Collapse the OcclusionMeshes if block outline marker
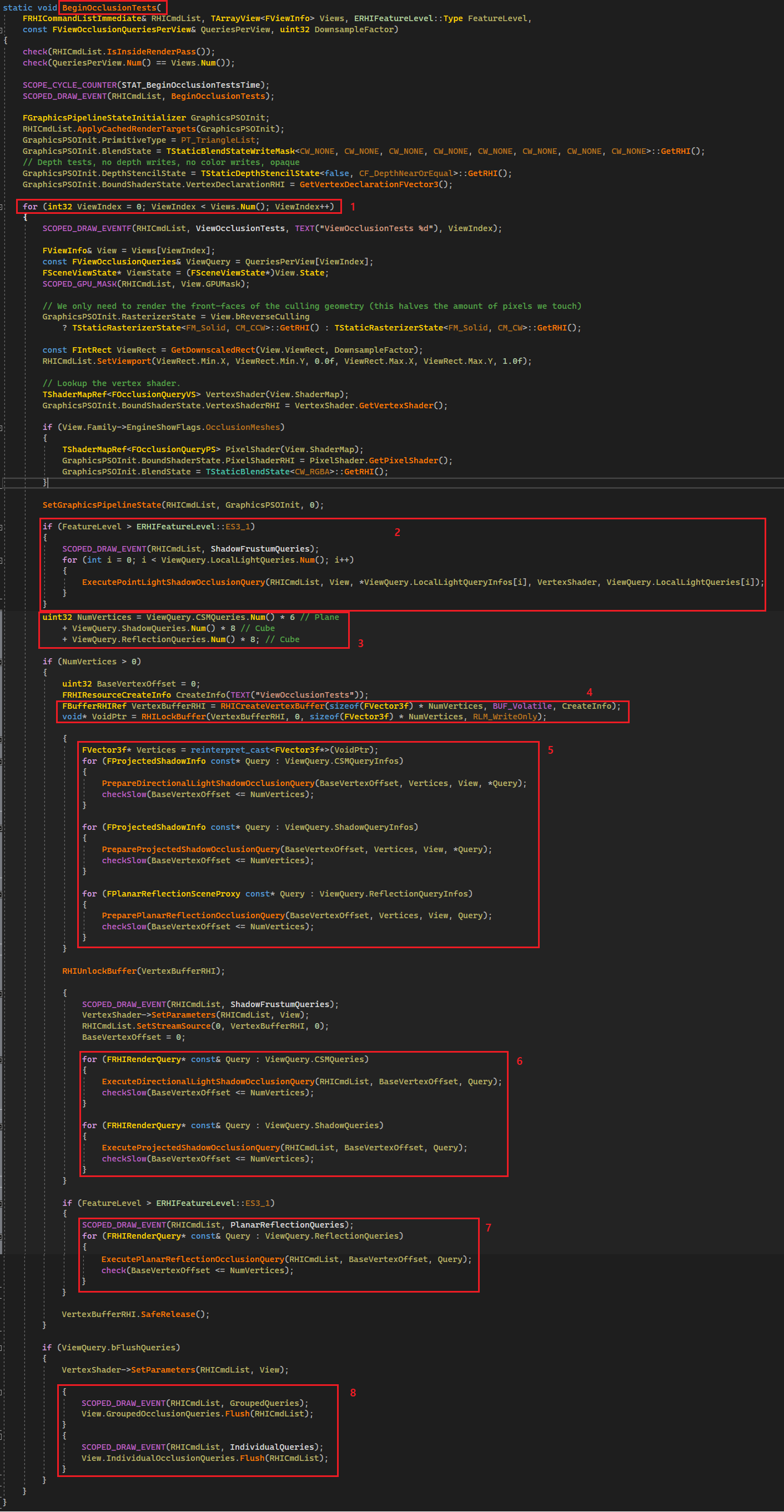Viewport: 784px width, 1512px height. [x=2, y=428]
